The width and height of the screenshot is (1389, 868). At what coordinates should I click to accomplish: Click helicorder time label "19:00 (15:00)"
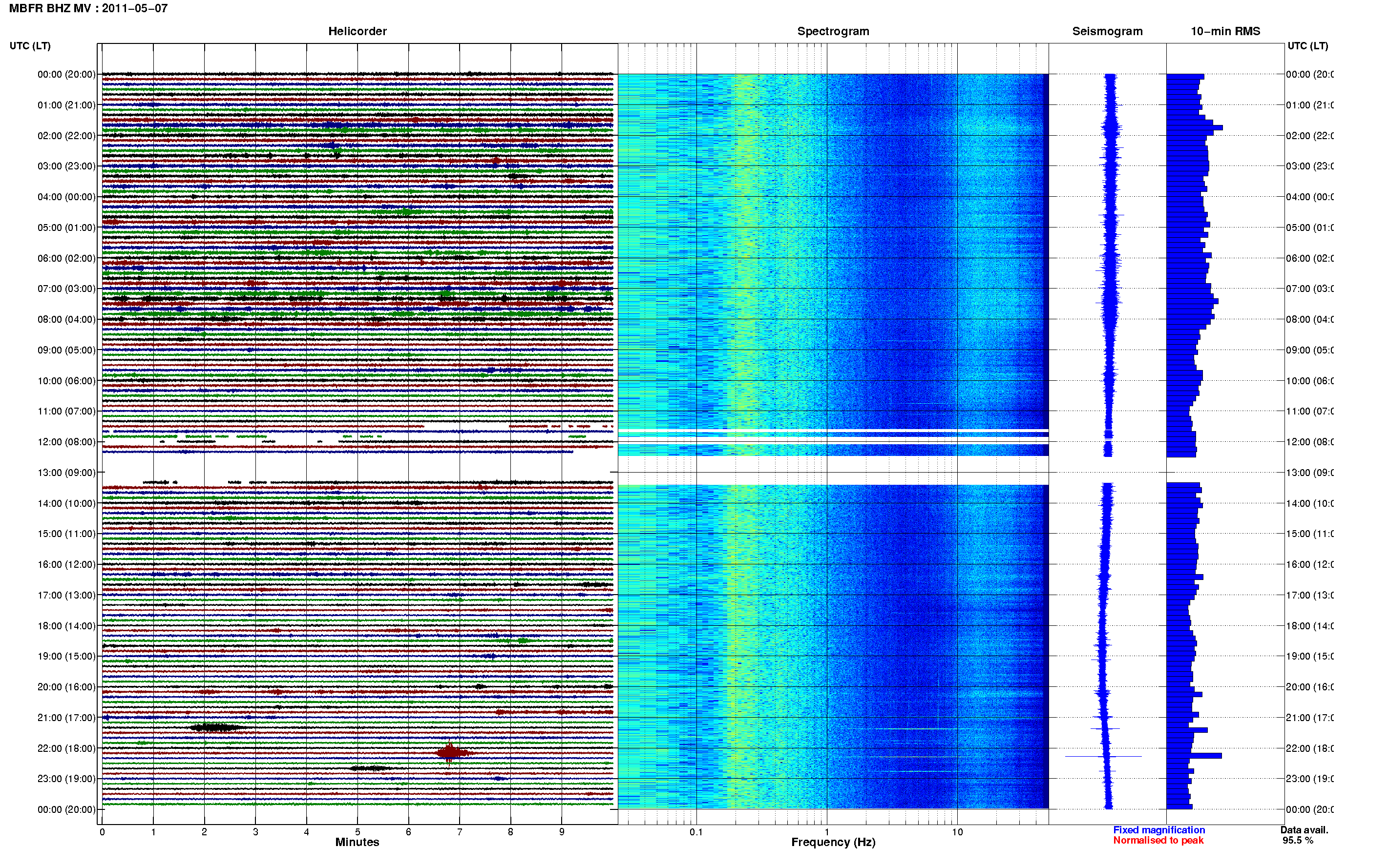coord(66,656)
